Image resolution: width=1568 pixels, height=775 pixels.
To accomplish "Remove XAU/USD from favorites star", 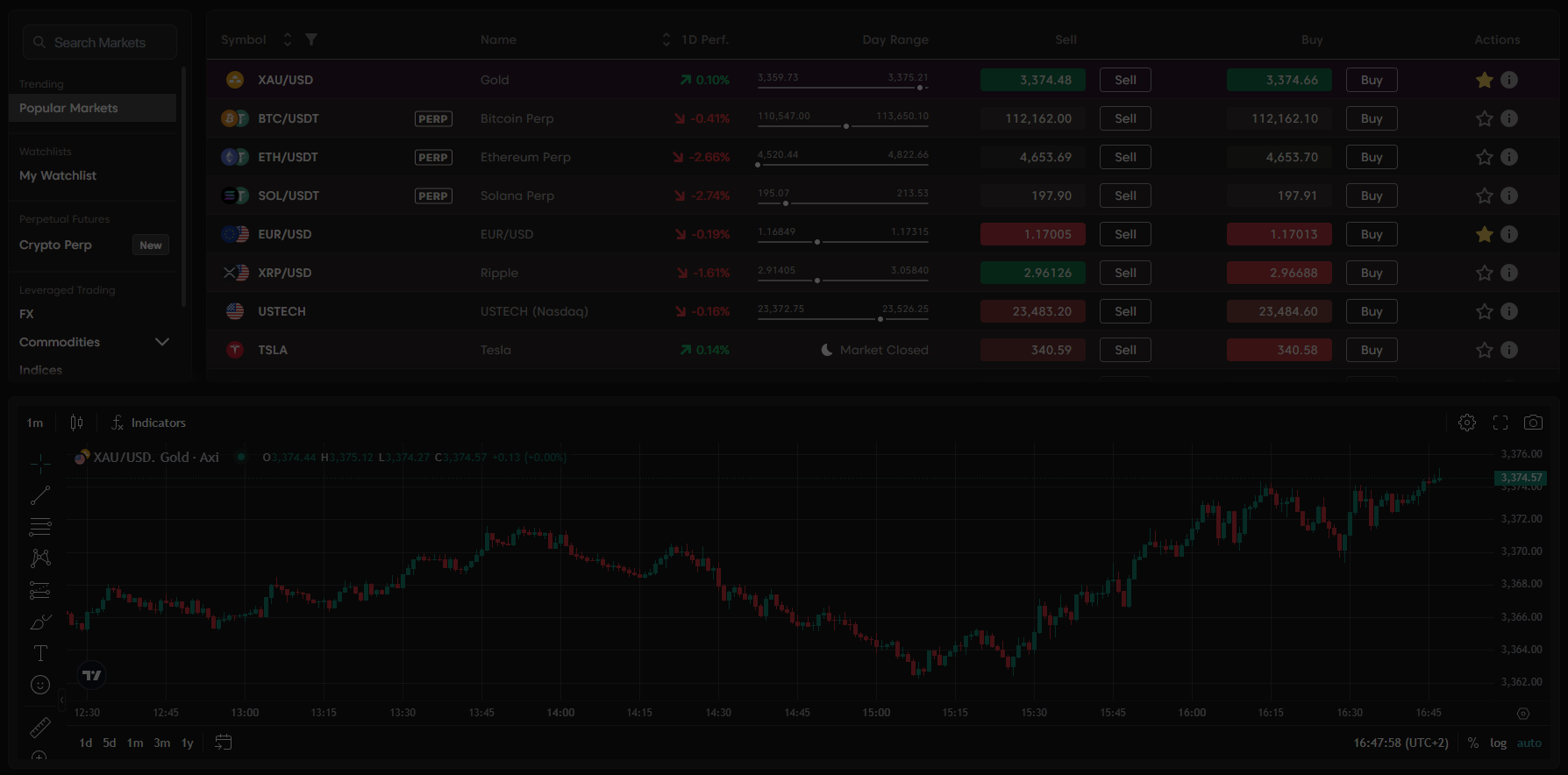I will pos(1484,80).
